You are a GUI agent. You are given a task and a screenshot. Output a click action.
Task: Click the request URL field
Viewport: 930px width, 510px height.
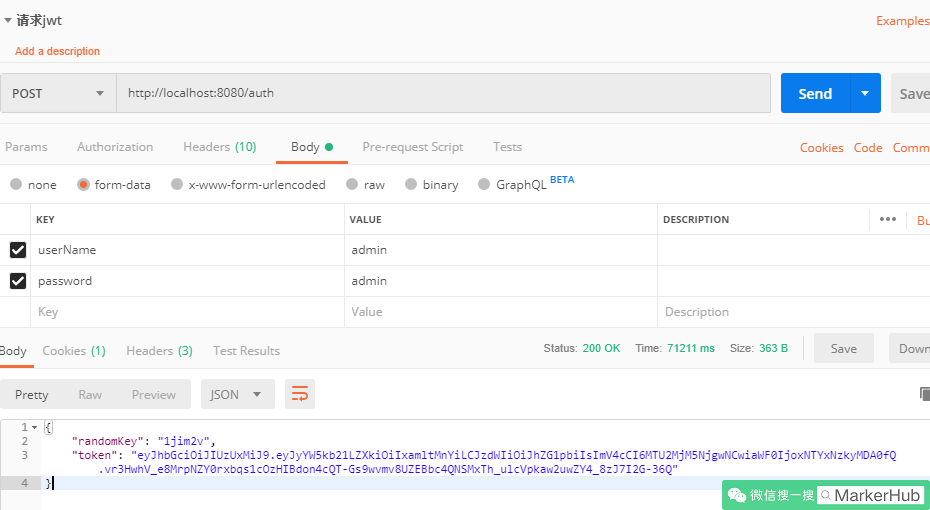[x=443, y=93]
